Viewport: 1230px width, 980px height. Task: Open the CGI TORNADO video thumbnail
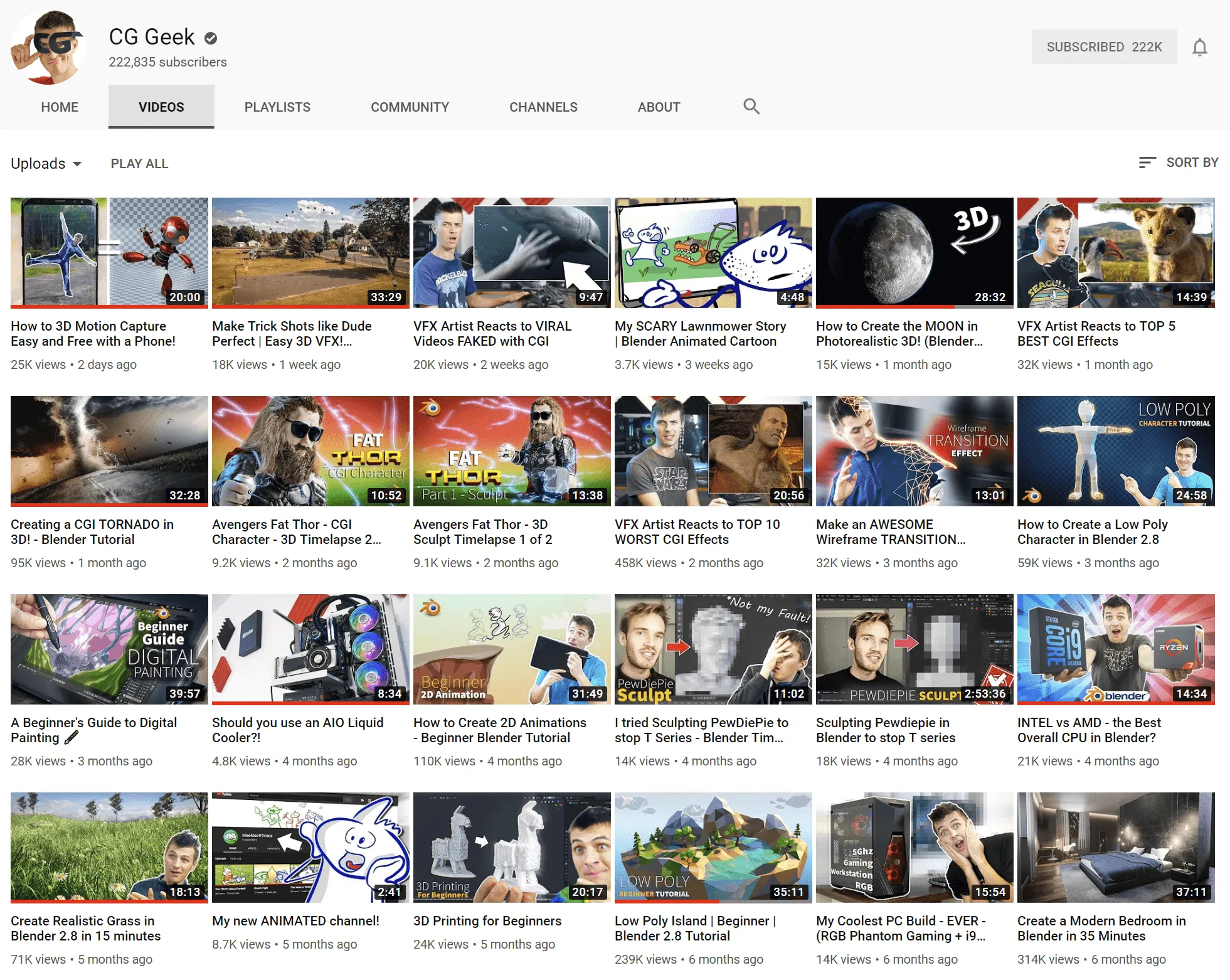(109, 450)
